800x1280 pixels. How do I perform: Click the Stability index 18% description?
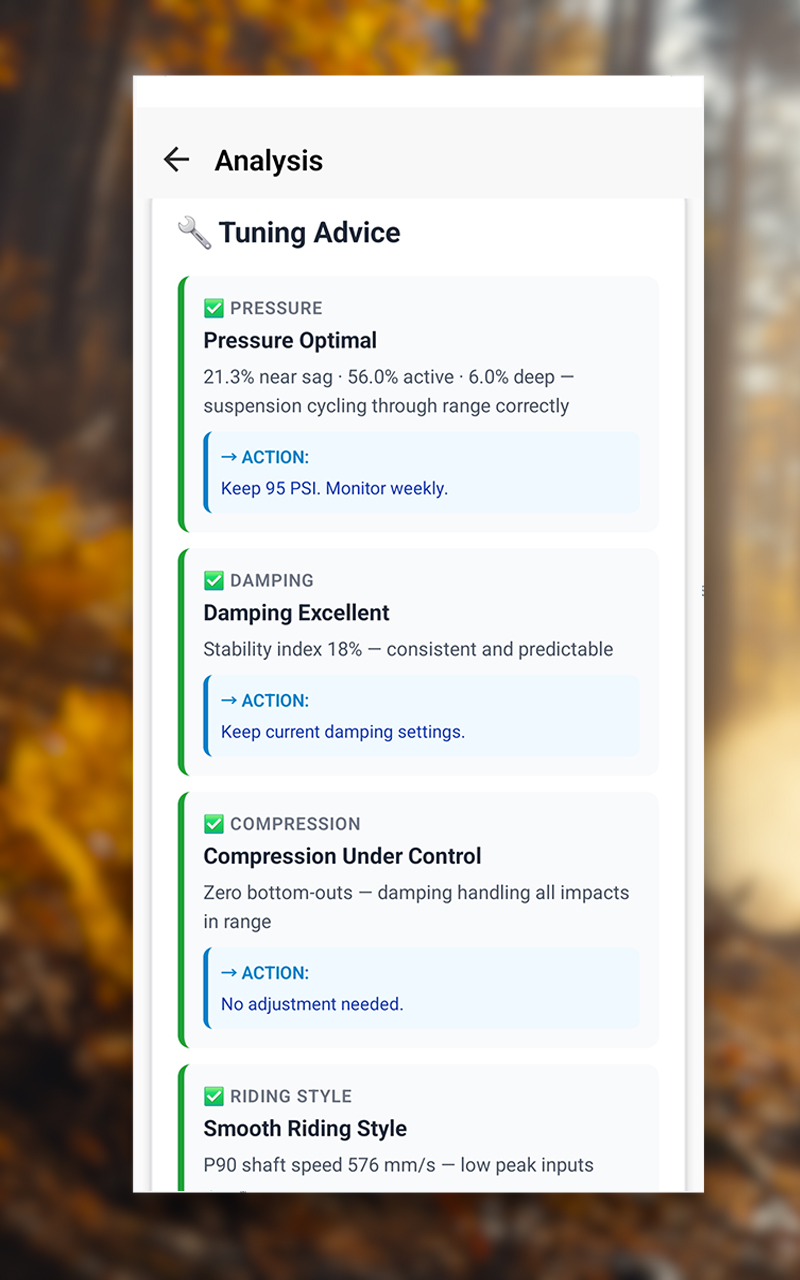[x=408, y=649]
